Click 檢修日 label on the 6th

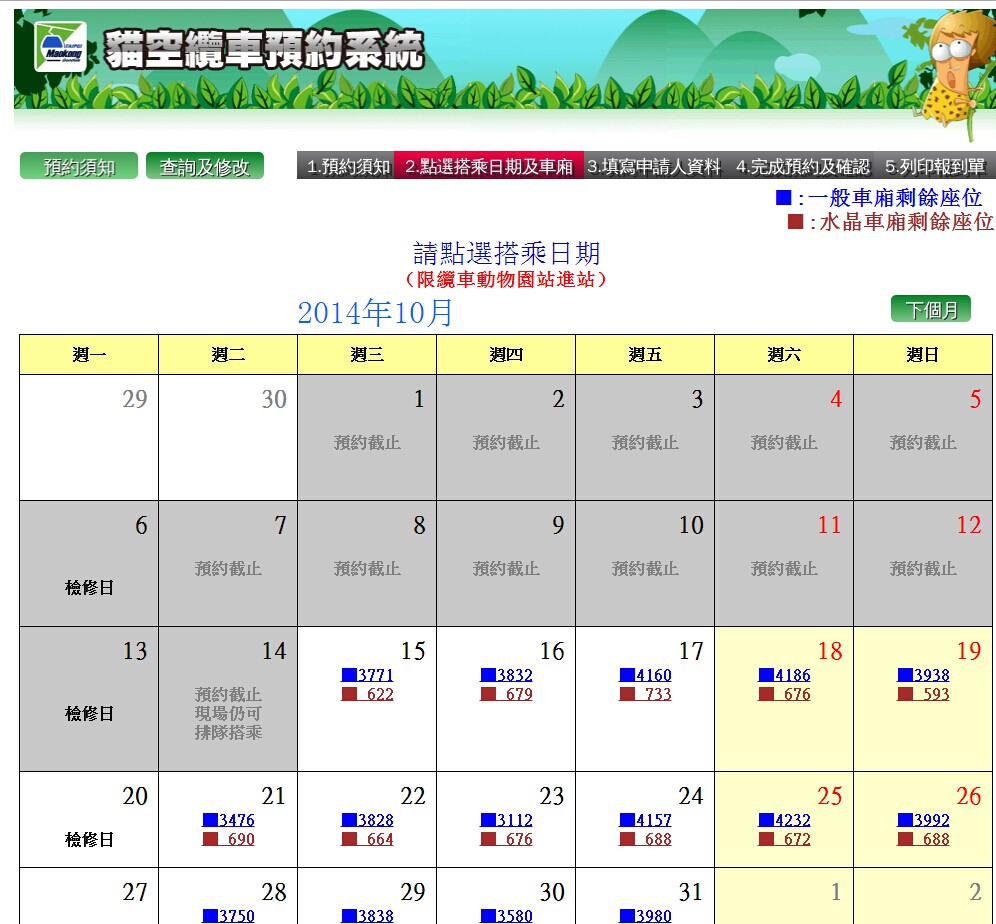point(89,587)
